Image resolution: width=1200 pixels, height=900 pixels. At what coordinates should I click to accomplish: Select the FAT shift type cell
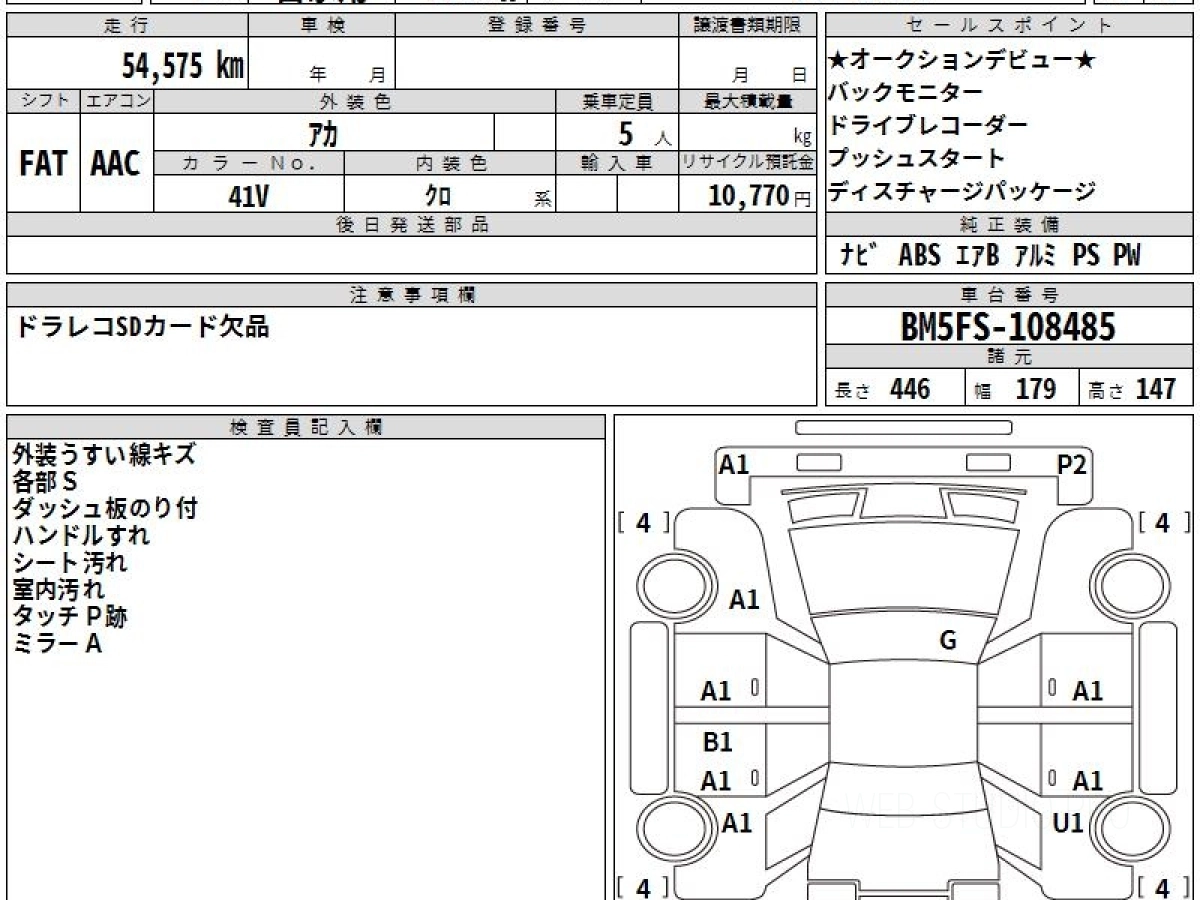(x=43, y=163)
